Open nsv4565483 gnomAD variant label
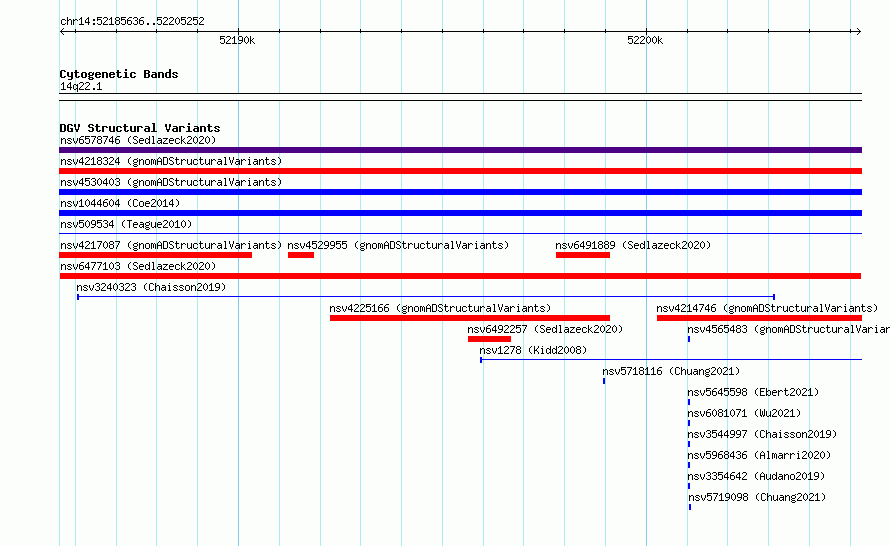The image size is (890, 546). click(x=788, y=329)
